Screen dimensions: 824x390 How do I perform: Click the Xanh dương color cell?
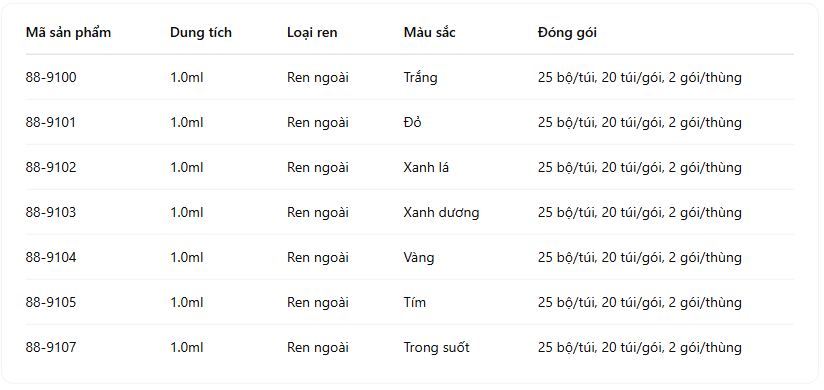tap(441, 213)
